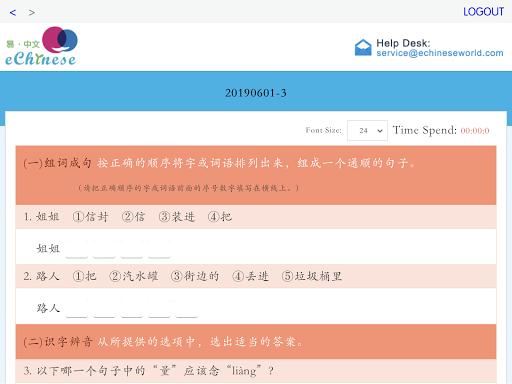512x384 pixels.
Task: Click option ③街边的 in question 2
Action: tap(195, 276)
